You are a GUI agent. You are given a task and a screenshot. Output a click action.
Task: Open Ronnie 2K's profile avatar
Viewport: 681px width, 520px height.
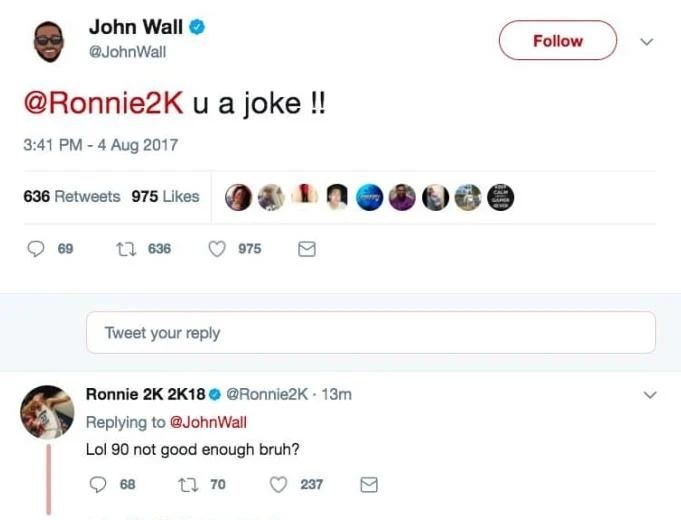click(x=48, y=411)
